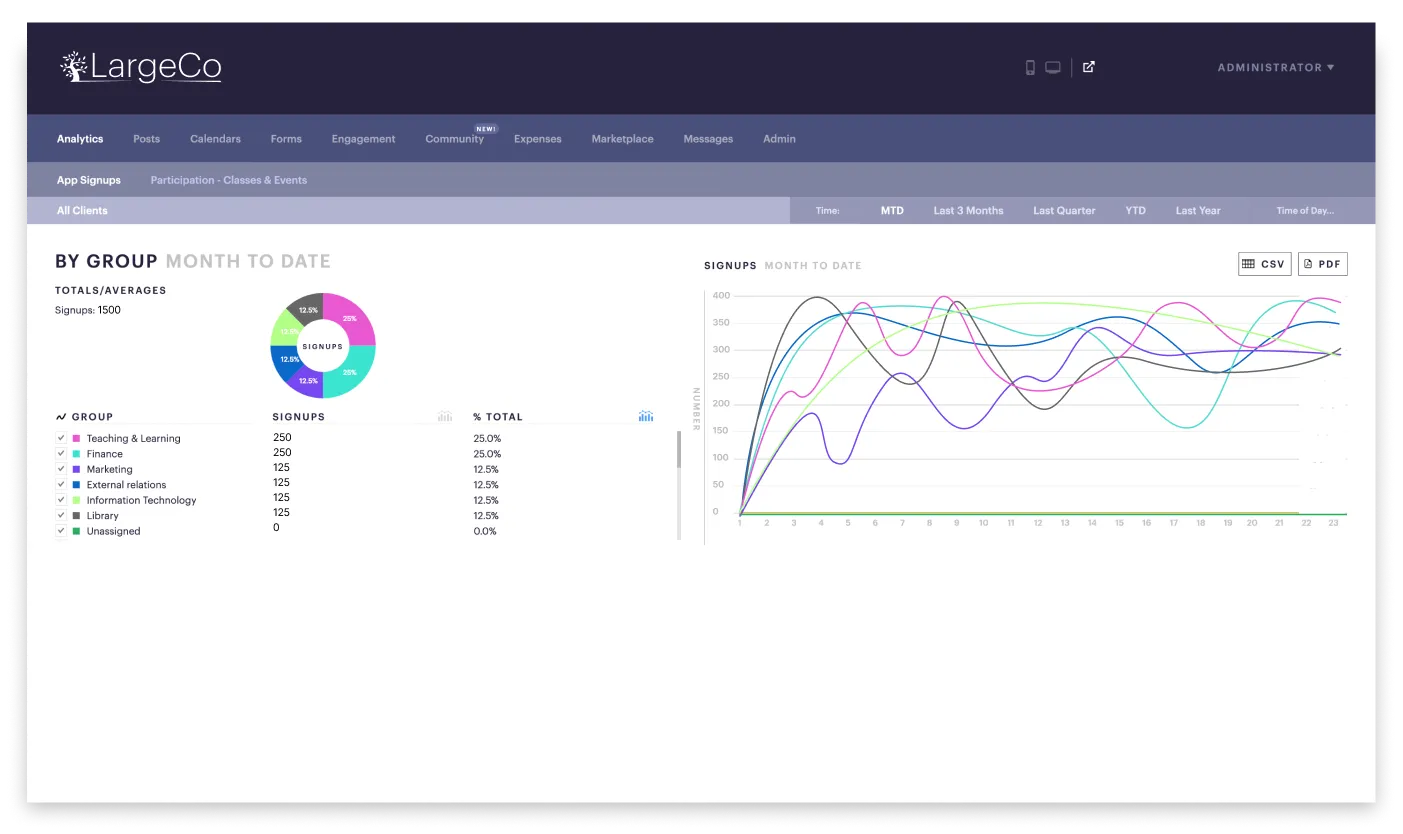Open the Admin tab

(779, 139)
